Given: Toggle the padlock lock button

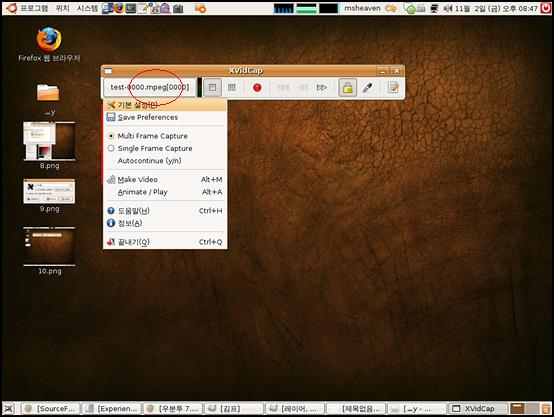Looking at the screenshot, I should 348,87.
